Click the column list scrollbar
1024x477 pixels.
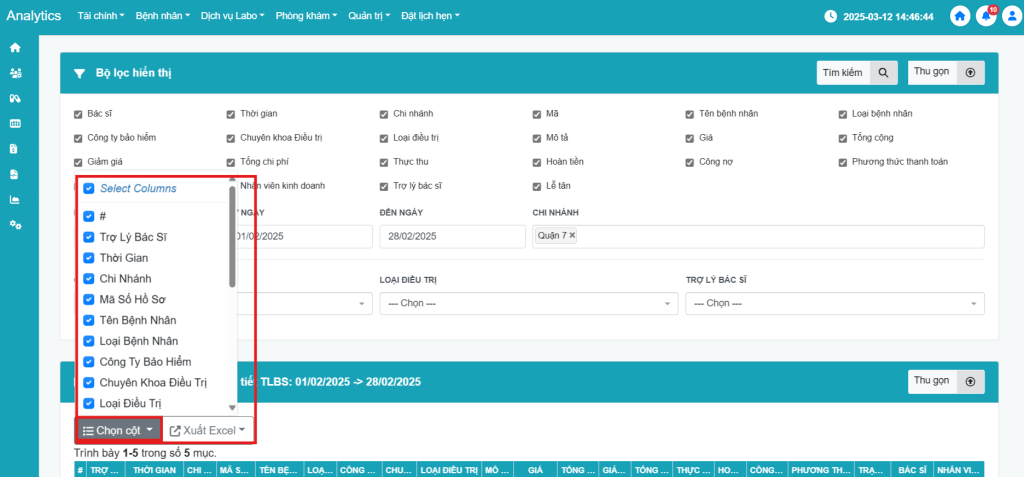(233, 240)
